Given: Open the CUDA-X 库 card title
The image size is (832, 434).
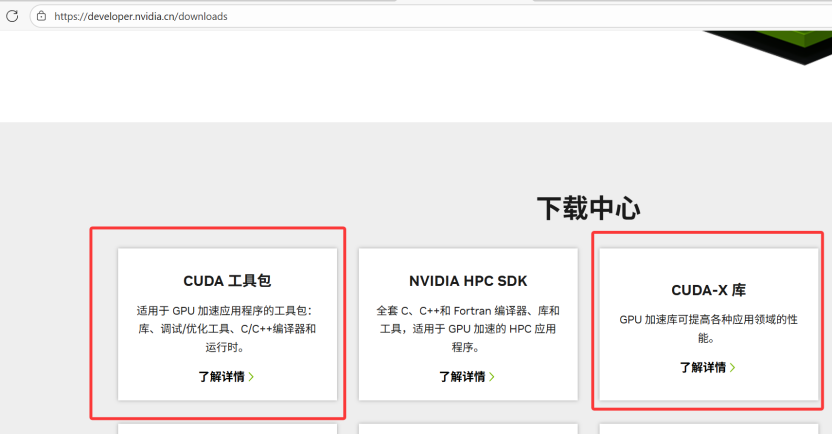Looking at the screenshot, I should [708, 290].
